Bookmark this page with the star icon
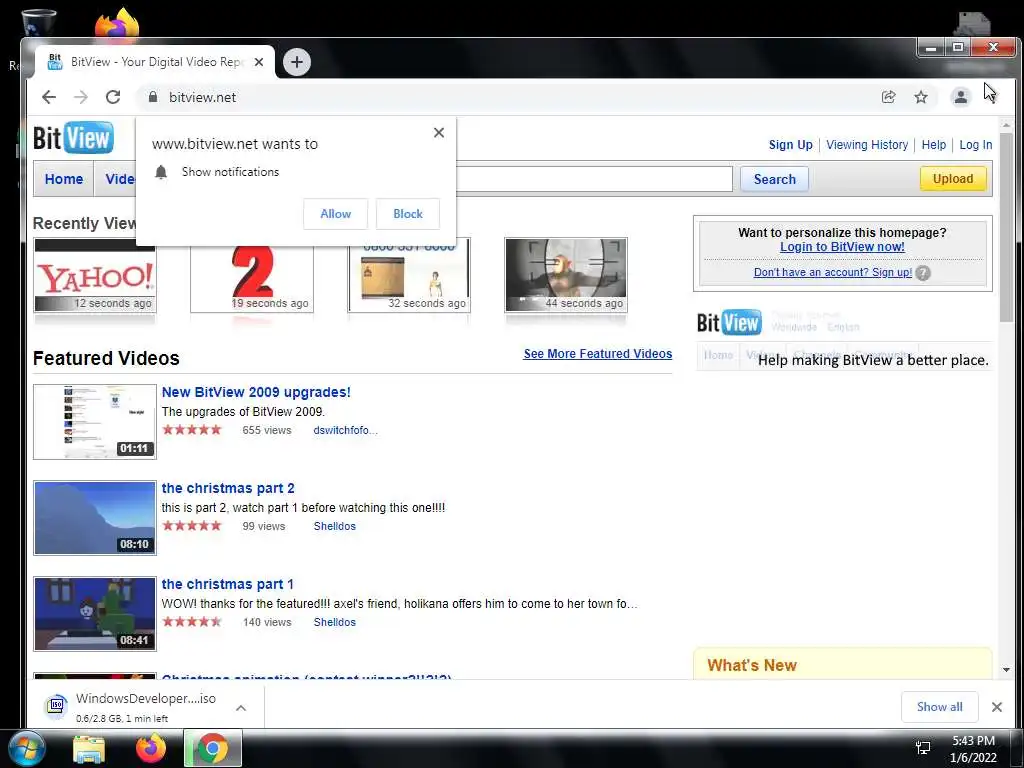The height and width of the screenshot is (768, 1024). [921, 97]
